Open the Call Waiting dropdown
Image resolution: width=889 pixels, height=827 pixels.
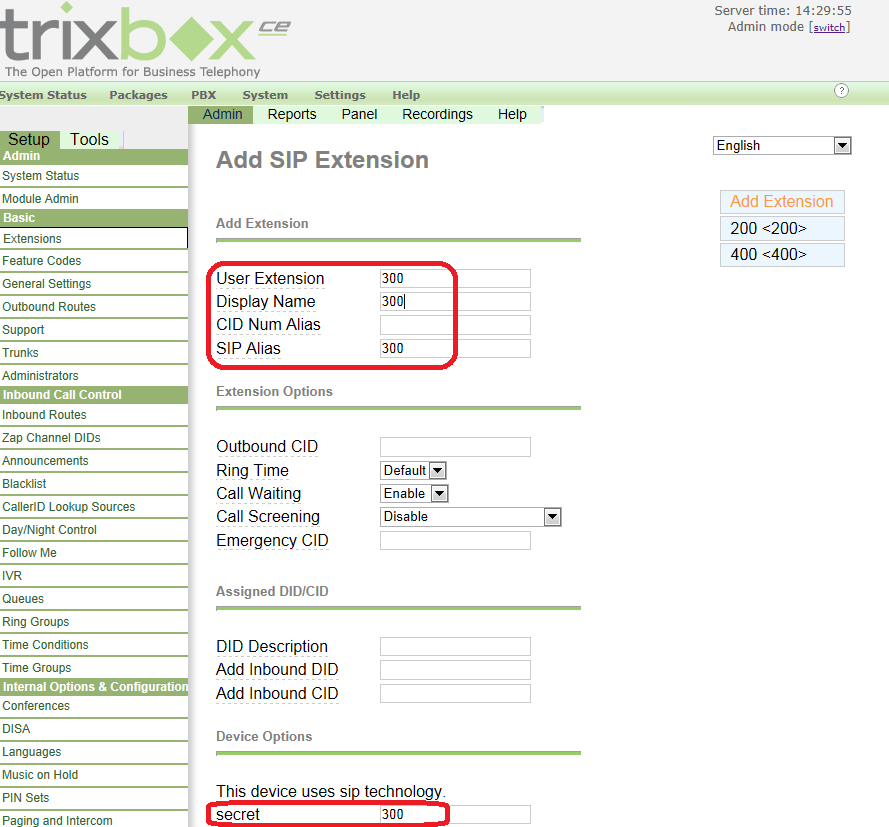coord(414,493)
